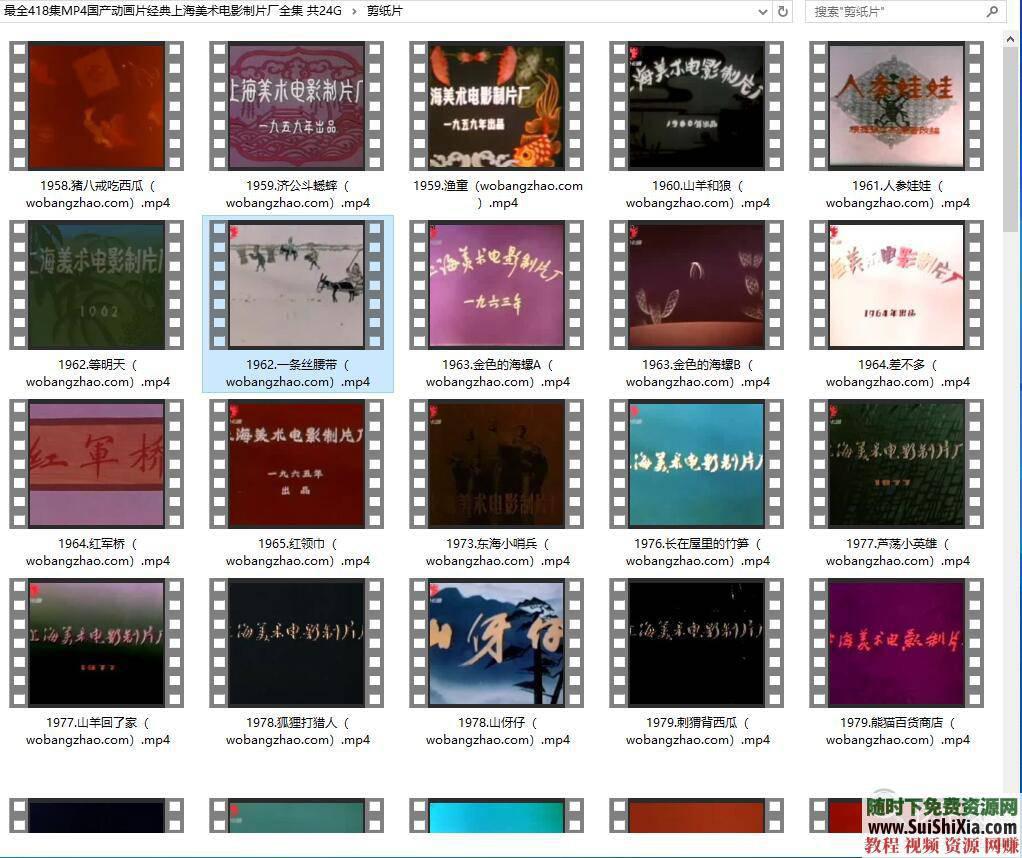This screenshot has height=858, width=1022.
Task: Expand the breadcrumb chevron before 剪纸片
Action: coord(354,11)
